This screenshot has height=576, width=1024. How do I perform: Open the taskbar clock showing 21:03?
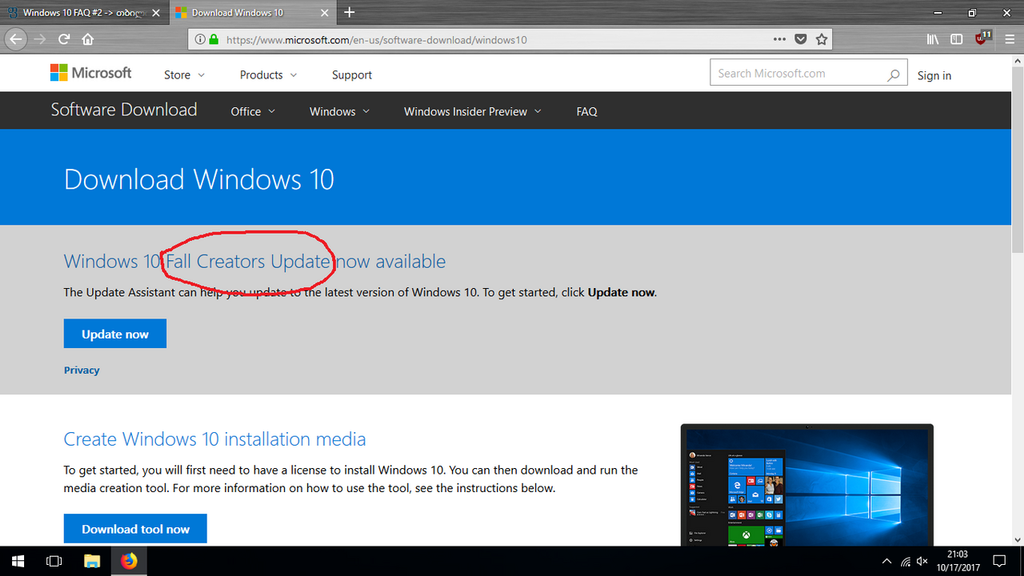[x=958, y=561]
